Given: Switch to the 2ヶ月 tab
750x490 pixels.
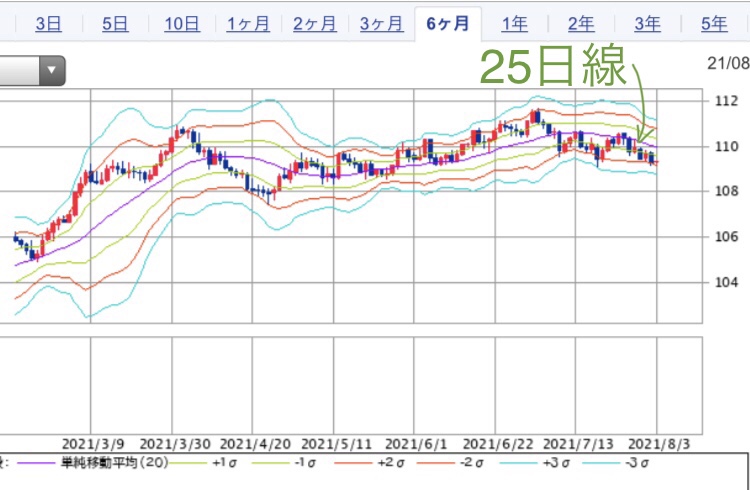Looking at the screenshot, I should pyautogui.click(x=314, y=24).
